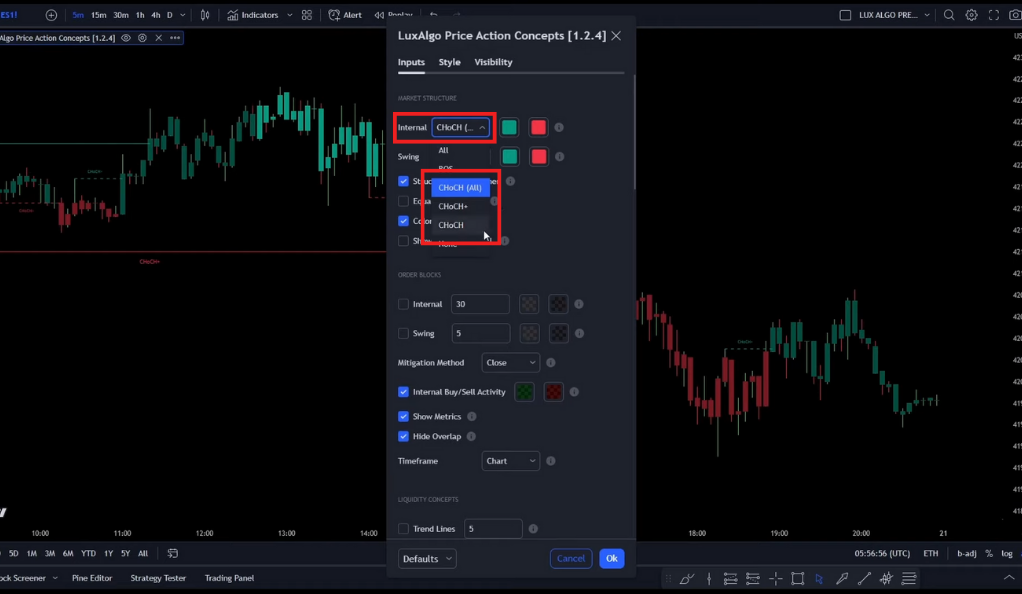Pick the green Internal structure color swatch
Image resolution: width=1022 pixels, height=594 pixels.
[x=509, y=127]
